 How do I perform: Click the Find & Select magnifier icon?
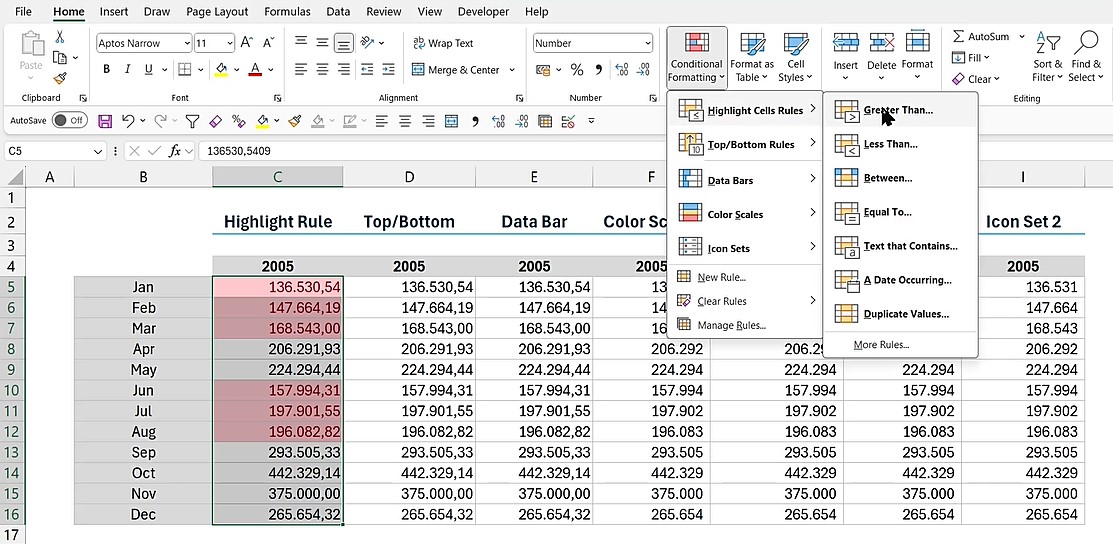(x=1083, y=57)
